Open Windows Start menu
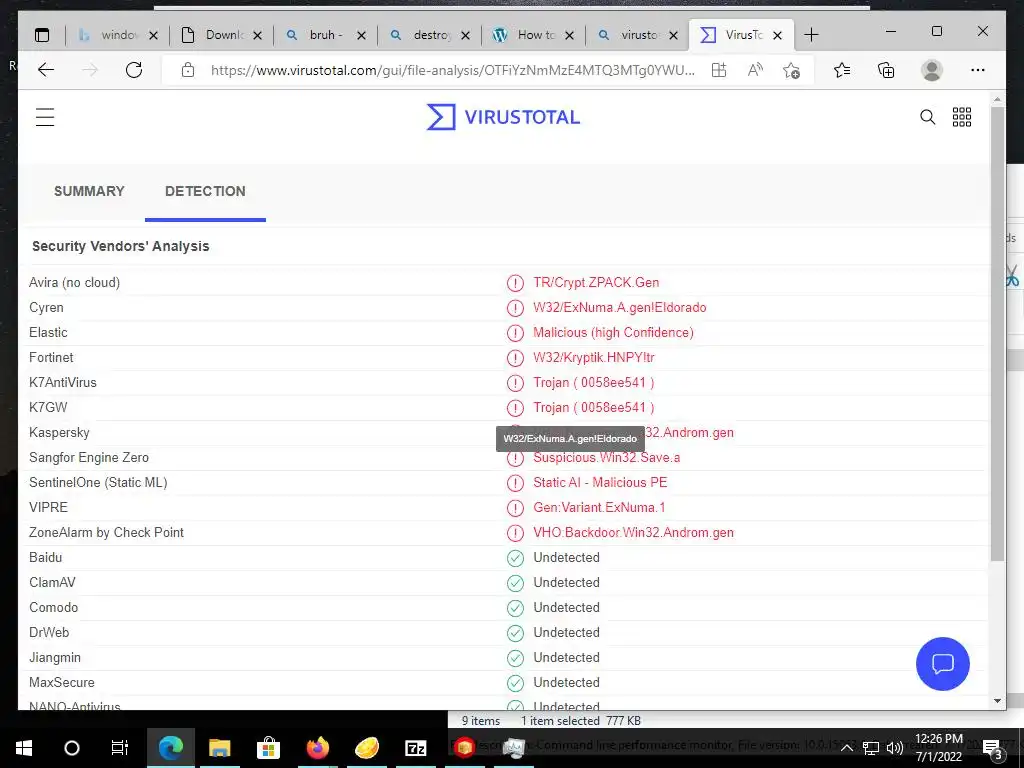 [24, 748]
